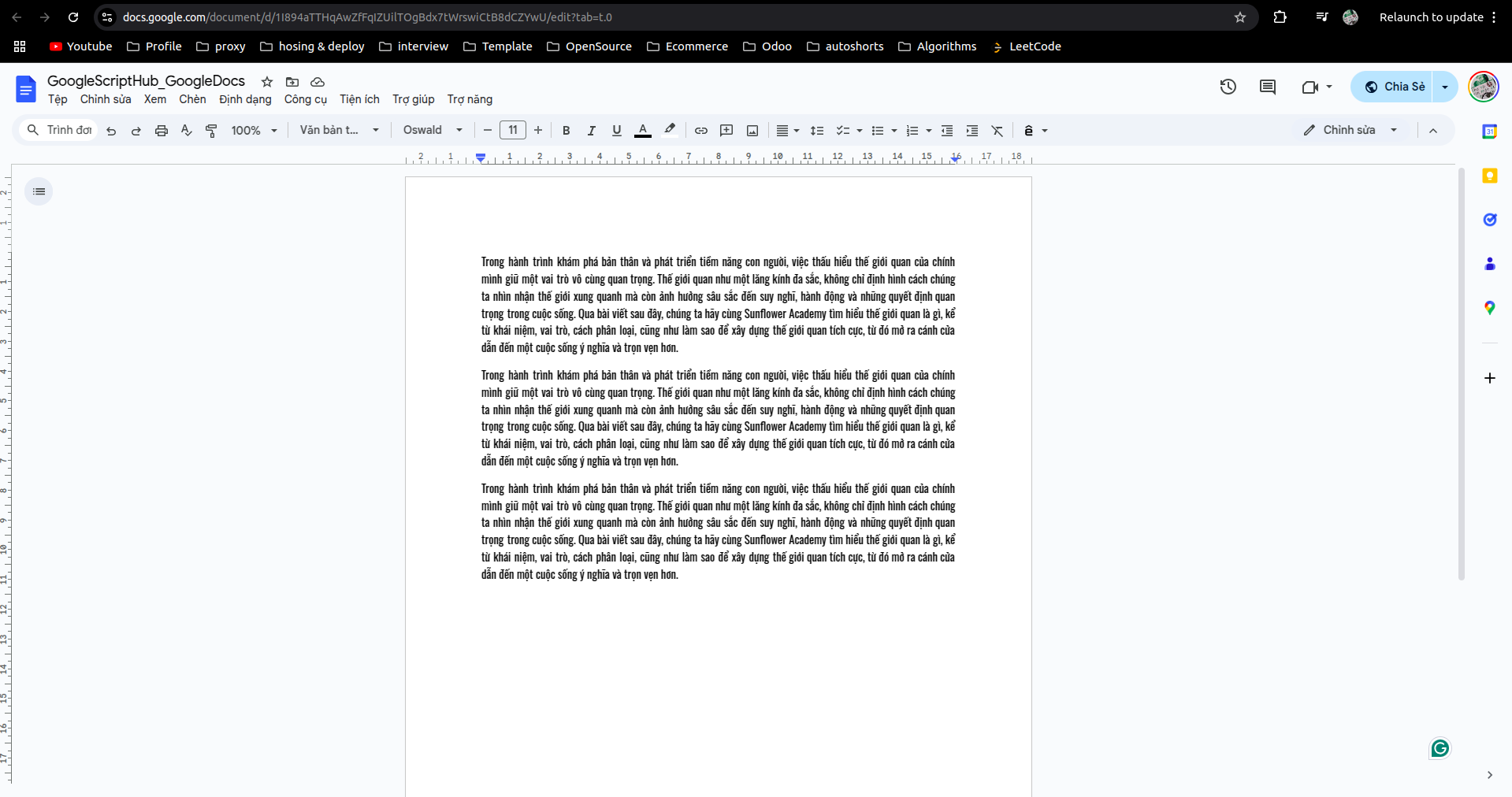Image resolution: width=1512 pixels, height=797 pixels.
Task: Open the paragraph style dropdown
Action: pos(340,130)
